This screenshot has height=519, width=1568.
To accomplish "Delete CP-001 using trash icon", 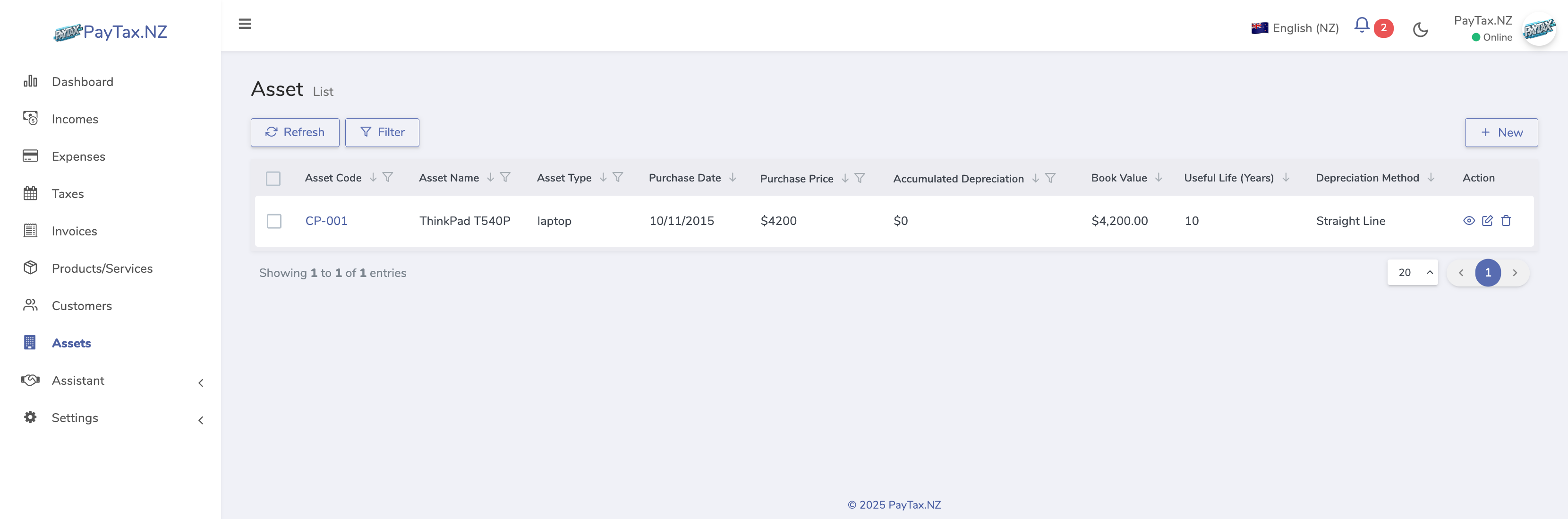I will (1506, 221).
